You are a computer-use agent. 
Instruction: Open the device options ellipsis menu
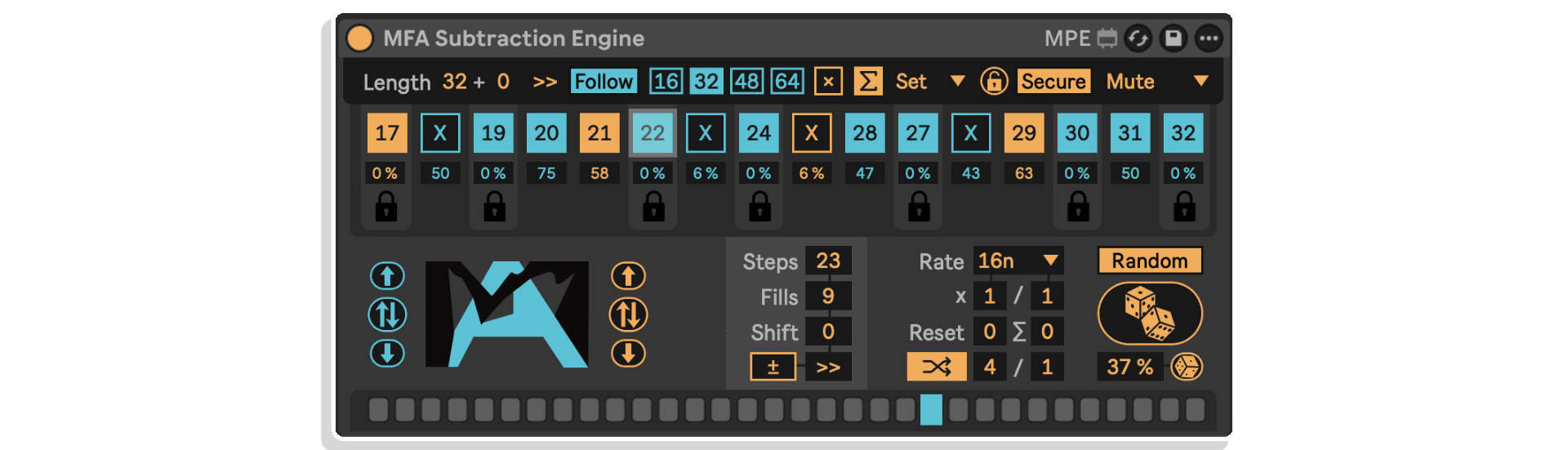coord(1209,38)
